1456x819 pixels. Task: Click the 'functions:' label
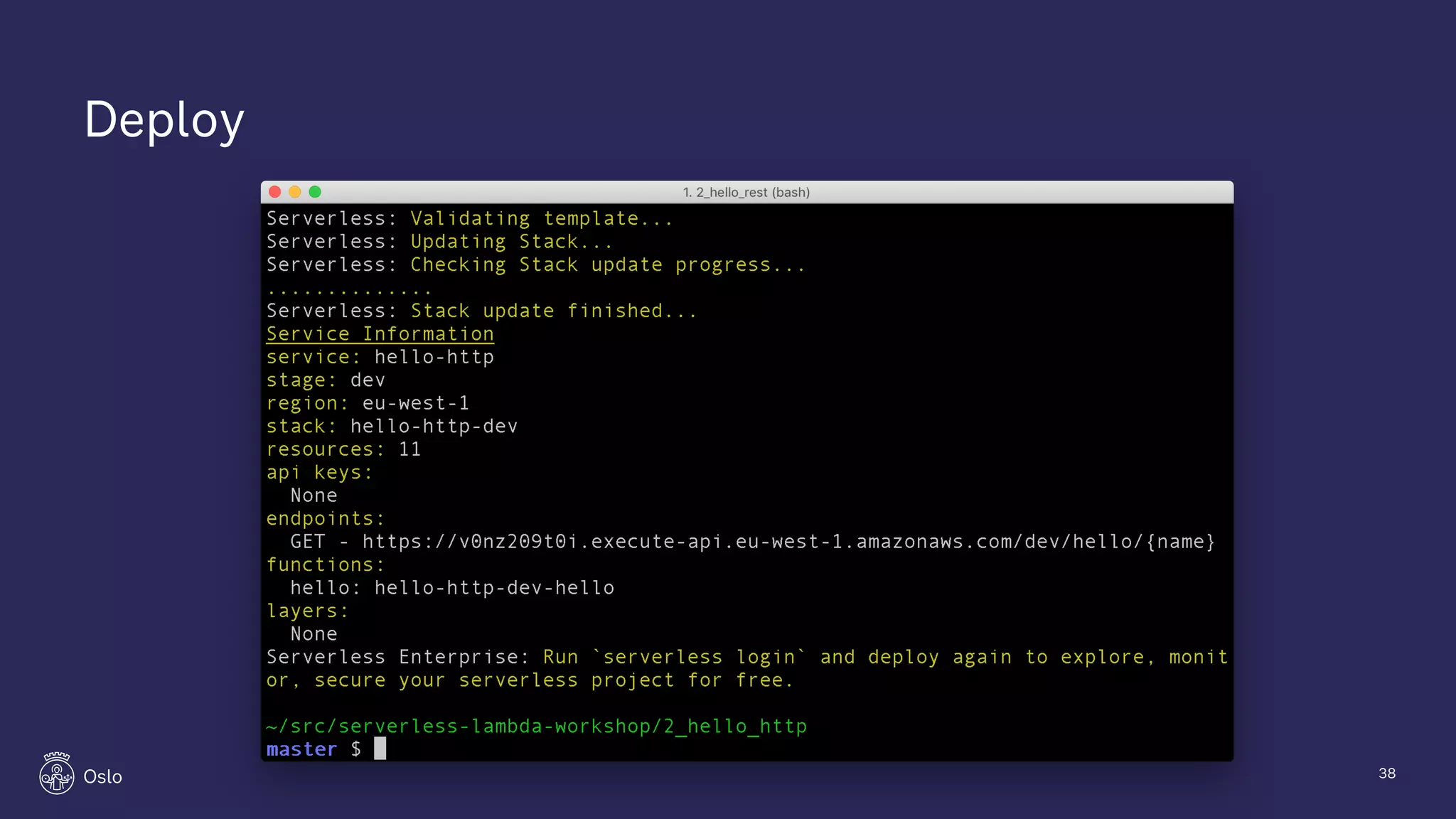326,564
